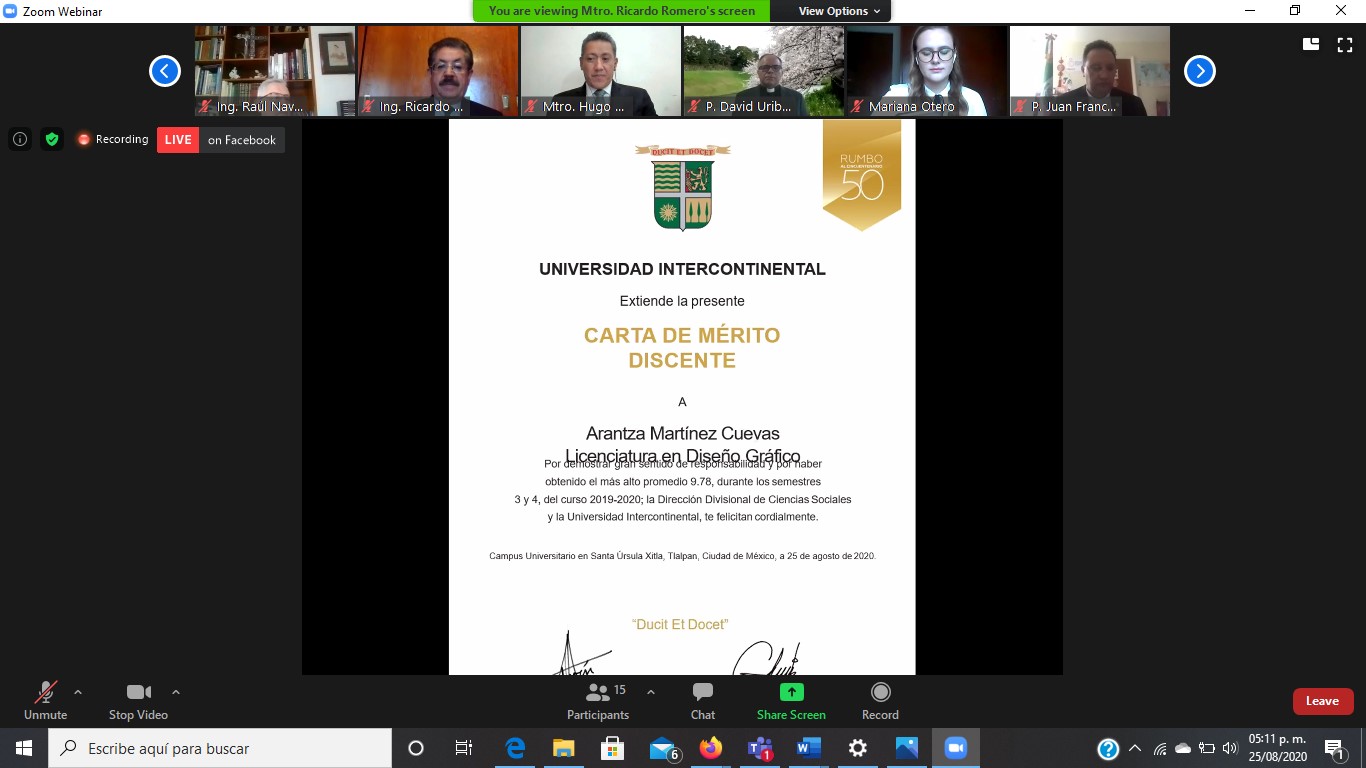The height and width of the screenshot is (768, 1366).
Task: Expand participants options arrow
Action: coord(651,692)
